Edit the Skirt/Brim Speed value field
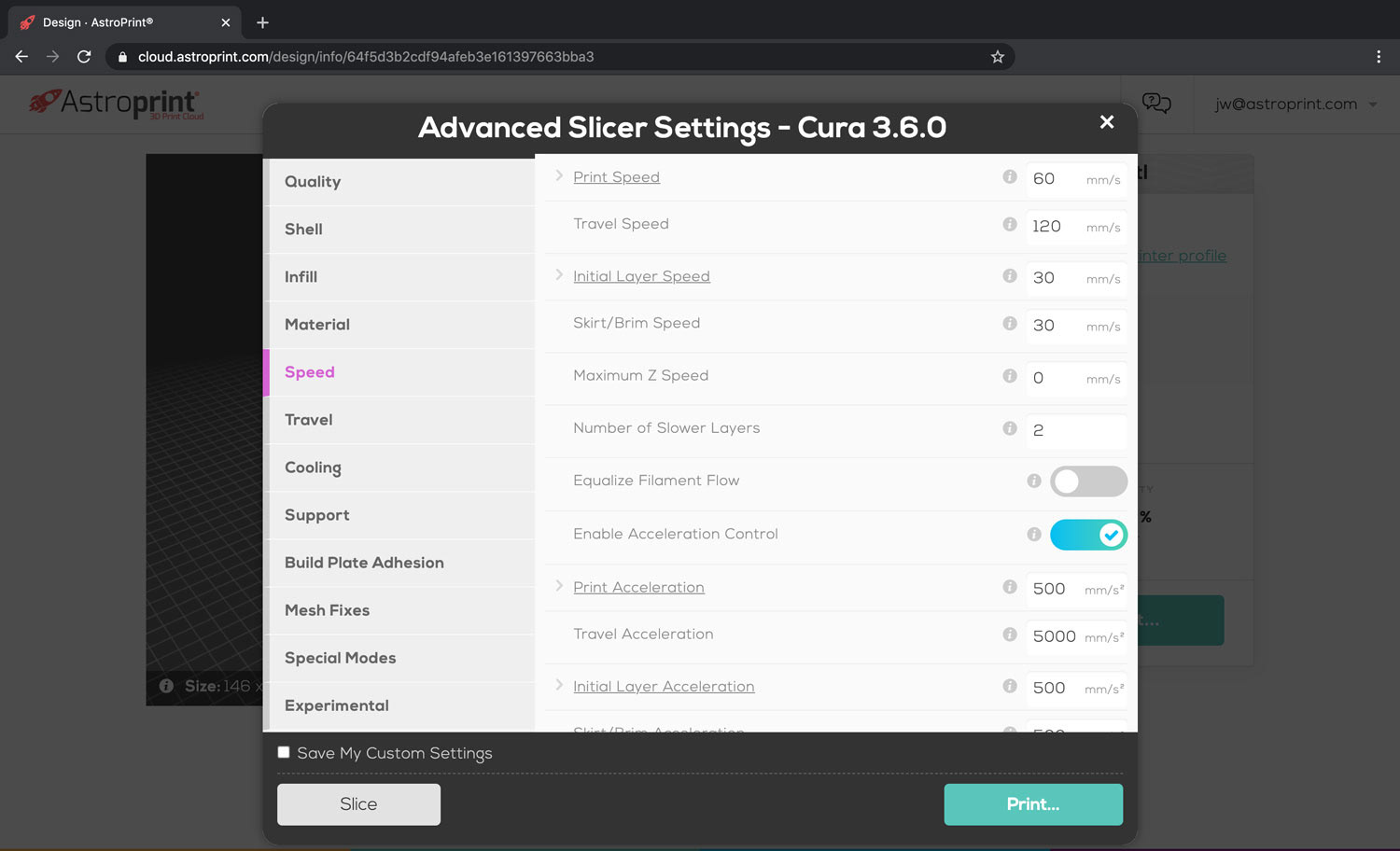Viewport: 1400px width, 851px height. (x=1076, y=326)
